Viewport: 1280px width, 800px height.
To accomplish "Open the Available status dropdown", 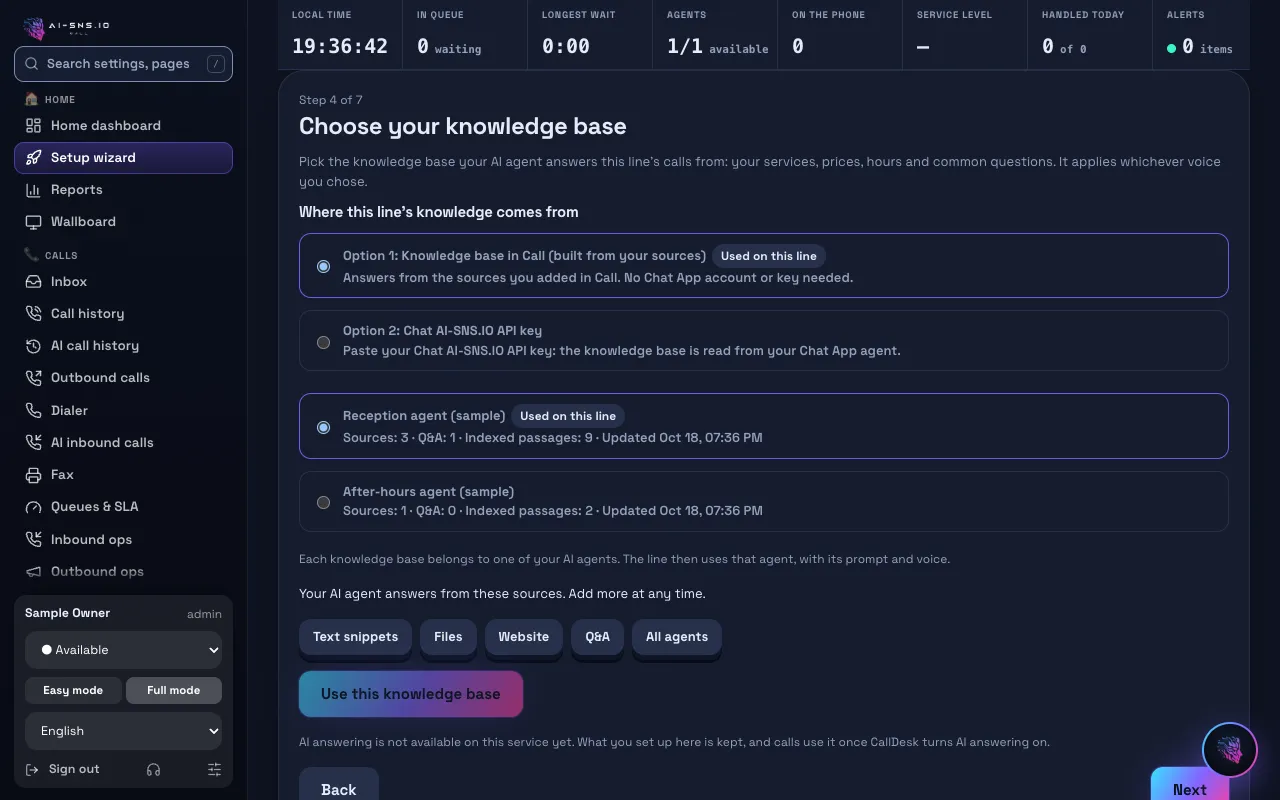I will [123, 650].
